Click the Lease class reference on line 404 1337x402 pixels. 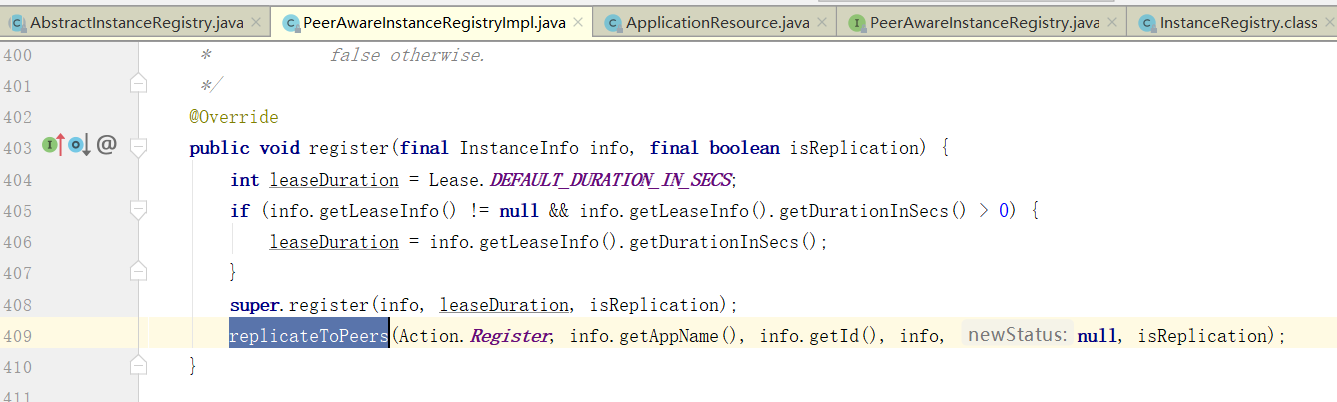click(457, 180)
